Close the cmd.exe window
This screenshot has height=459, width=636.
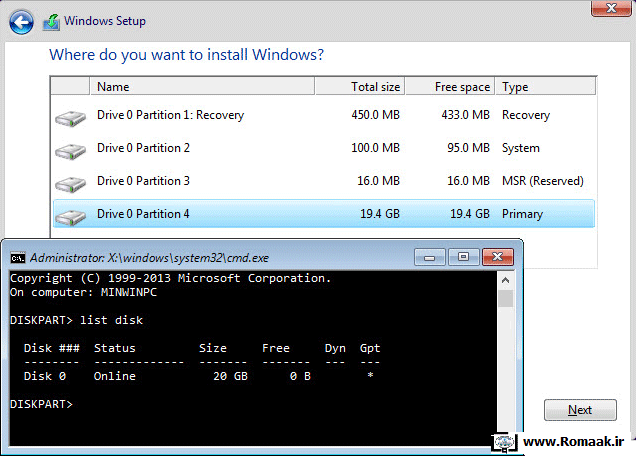tap(498, 257)
